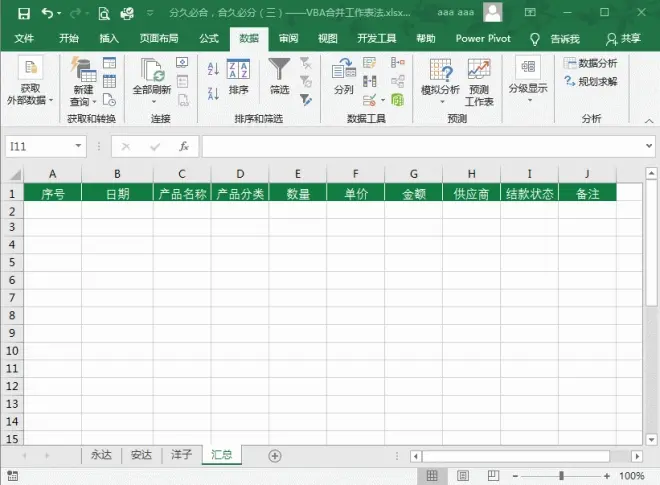The height and width of the screenshot is (485, 660).
Task: Expand the Undo history dropdown arrow
Action: (x=59, y=13)
